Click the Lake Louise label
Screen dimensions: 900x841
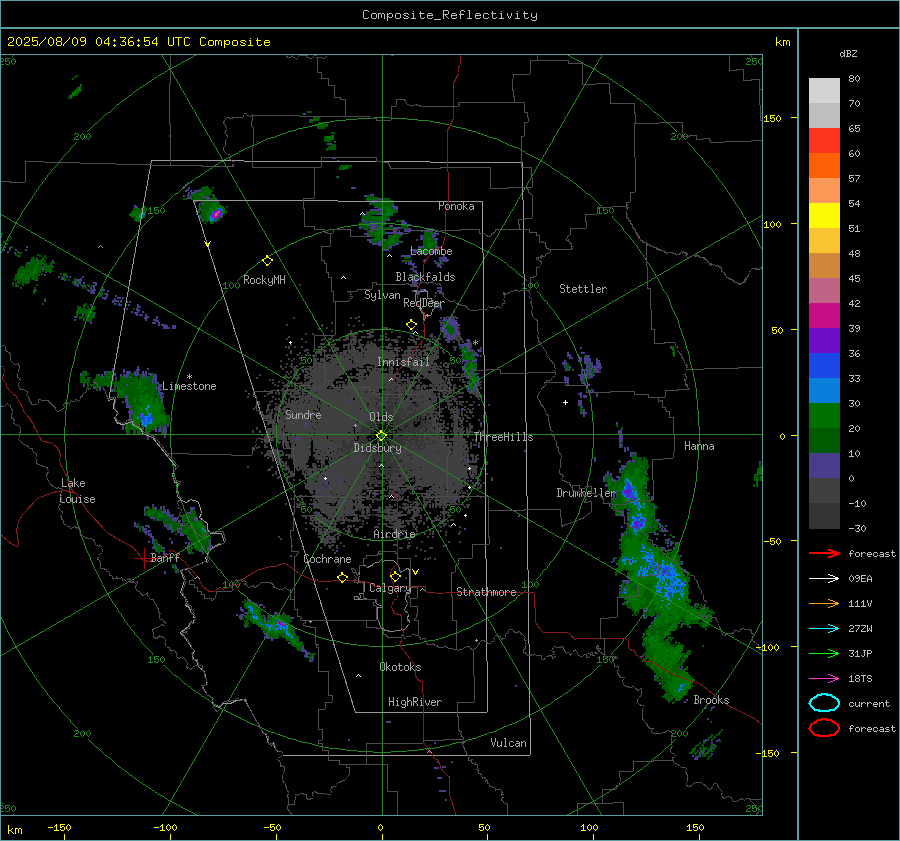pyautogui.click(x=77, y=491)
